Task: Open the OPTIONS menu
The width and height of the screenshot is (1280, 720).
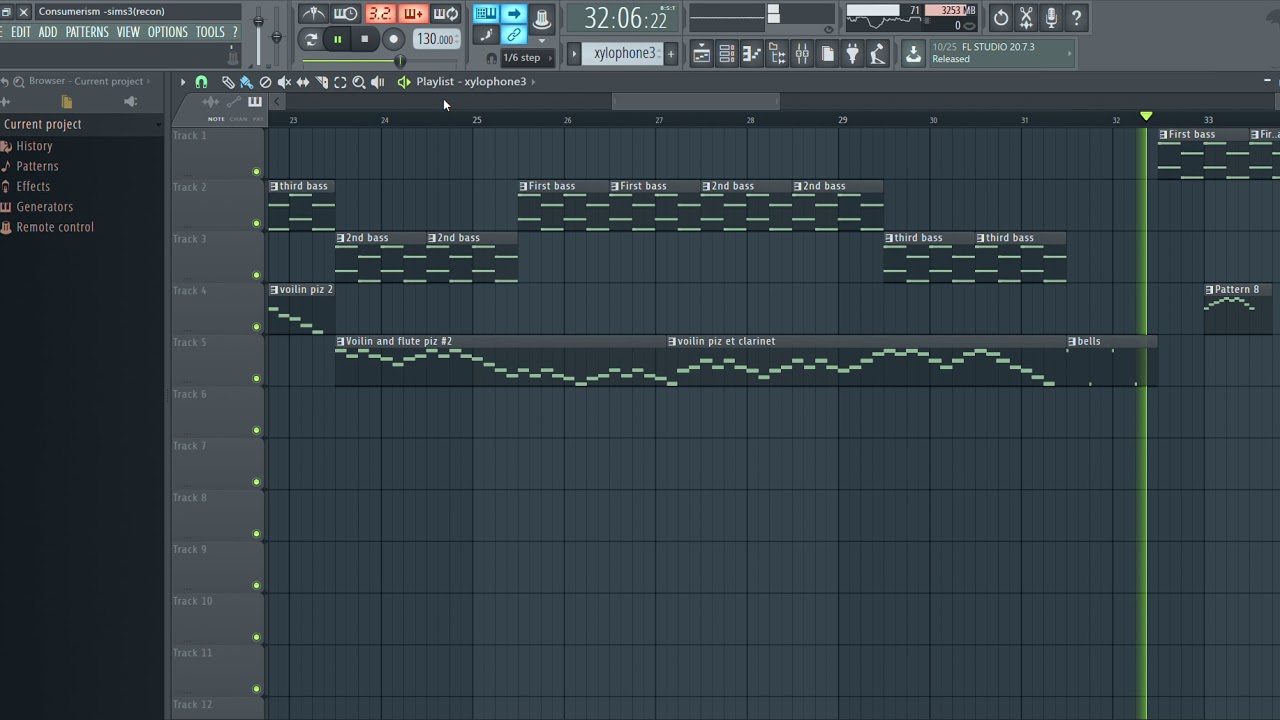Action: (x=168, y=32)
